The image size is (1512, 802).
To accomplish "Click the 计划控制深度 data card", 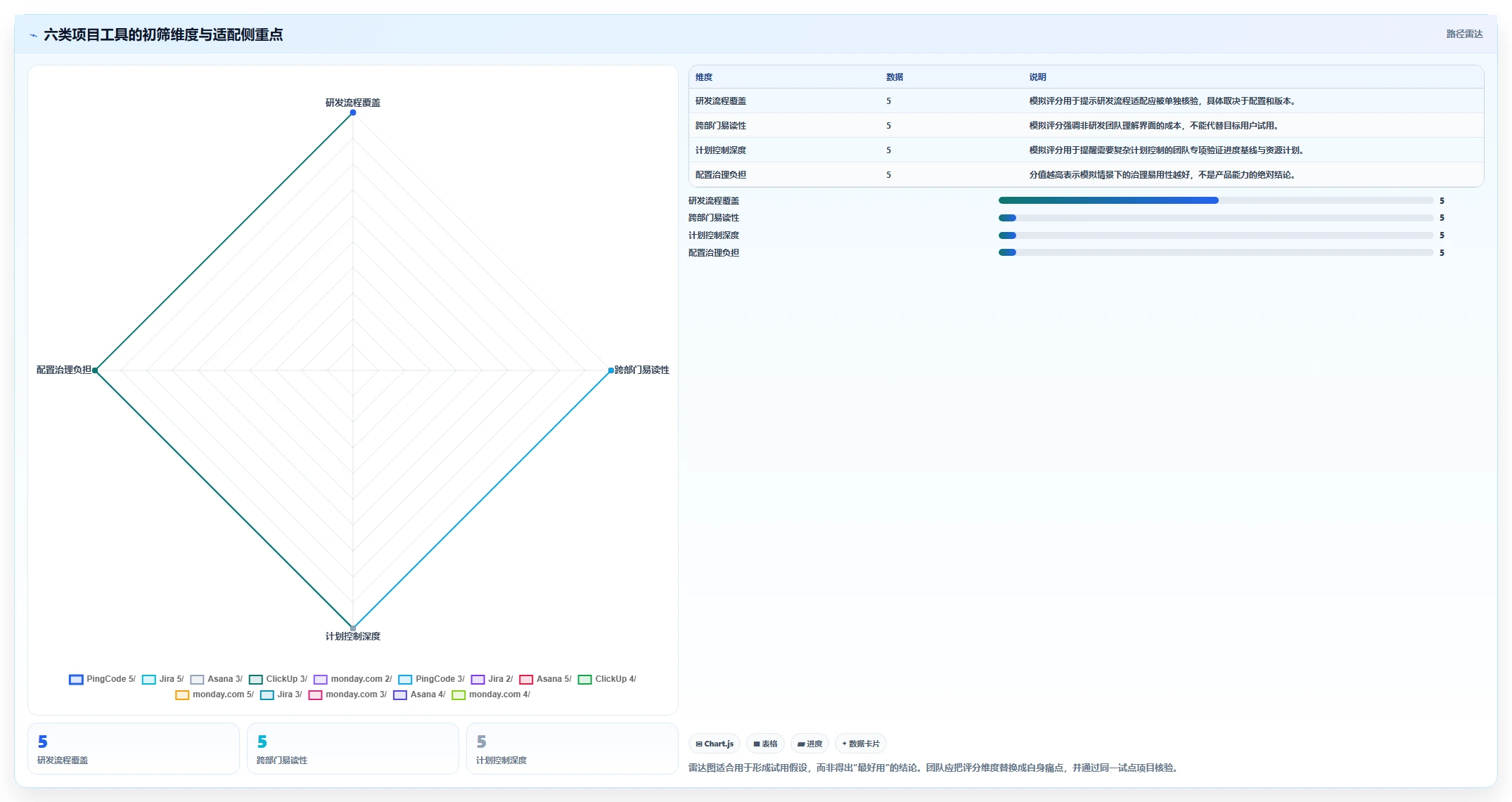I will pos(572,749).
